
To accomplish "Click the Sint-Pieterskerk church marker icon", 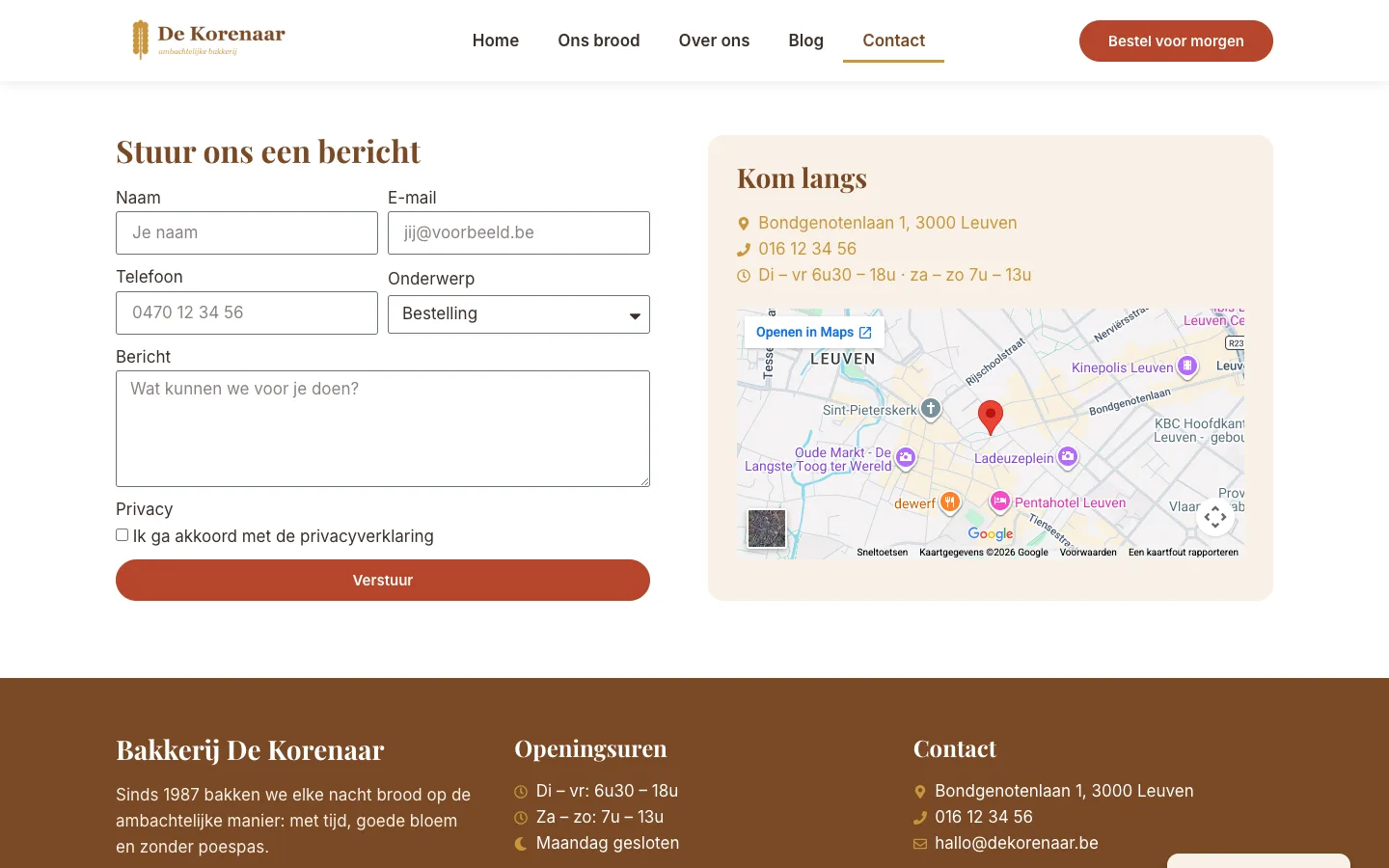I will click(931, 409).
